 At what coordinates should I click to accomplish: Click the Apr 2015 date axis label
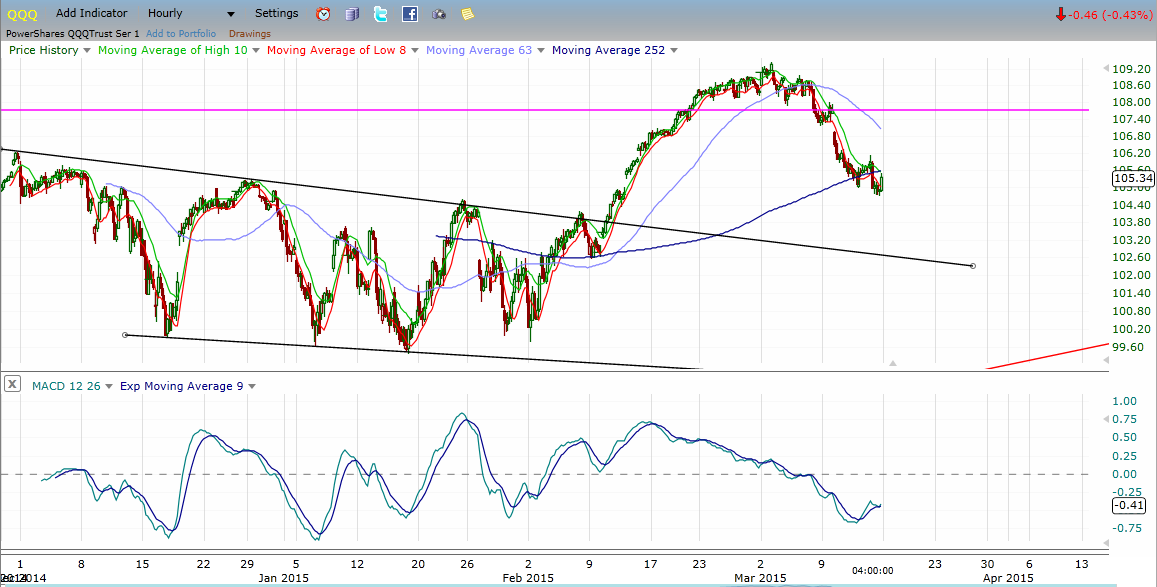pyautogui.click(x=1010, y=578)
